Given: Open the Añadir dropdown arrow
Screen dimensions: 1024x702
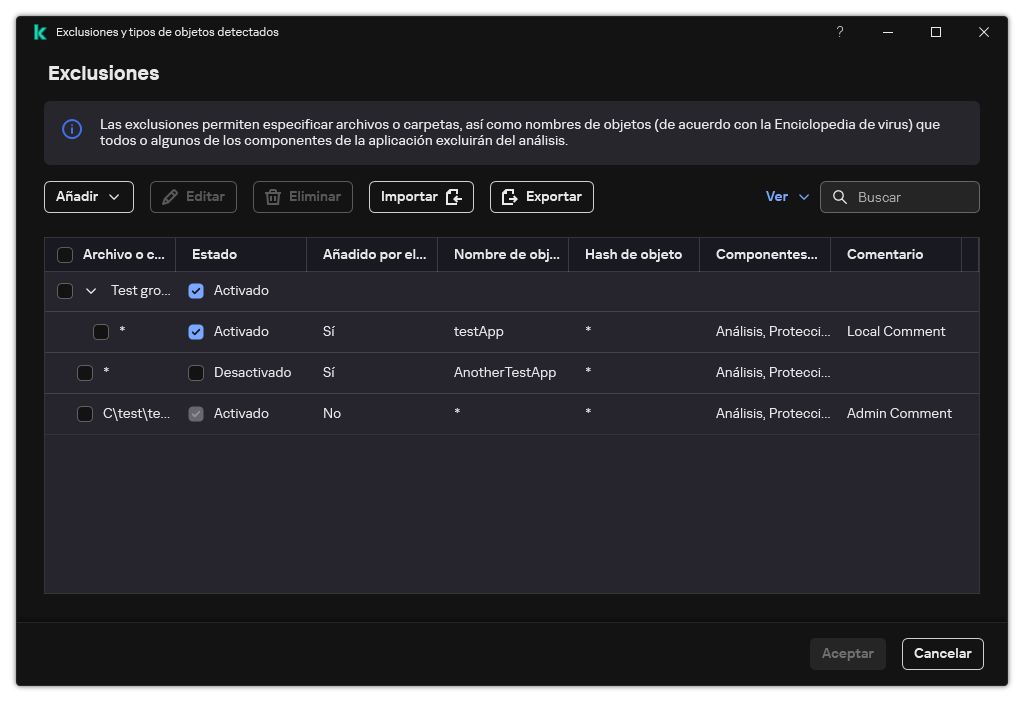Looking at the screenshot, I should (x=113, y=197).
